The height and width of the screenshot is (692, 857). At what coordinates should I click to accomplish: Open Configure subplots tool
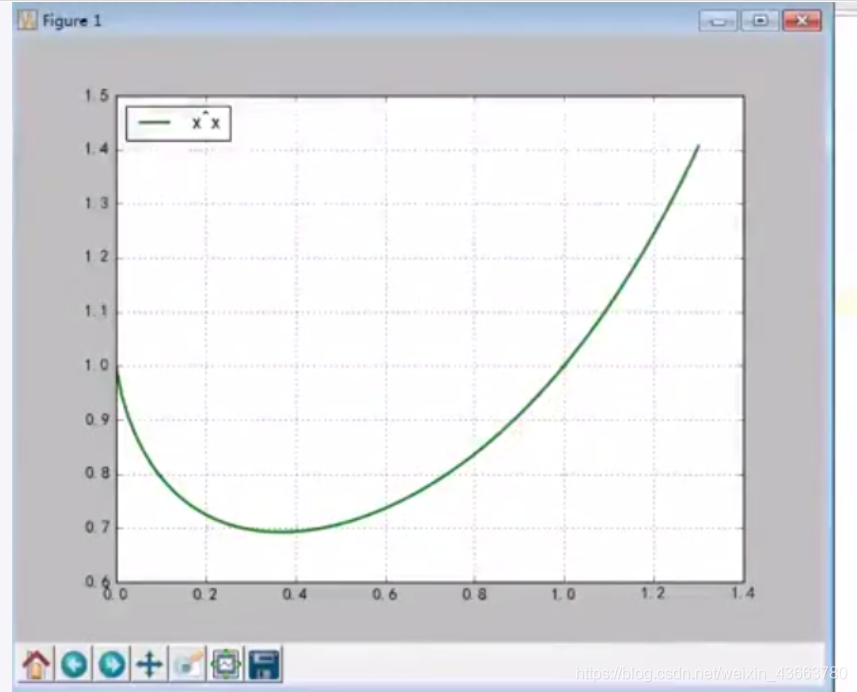(226, 664)
